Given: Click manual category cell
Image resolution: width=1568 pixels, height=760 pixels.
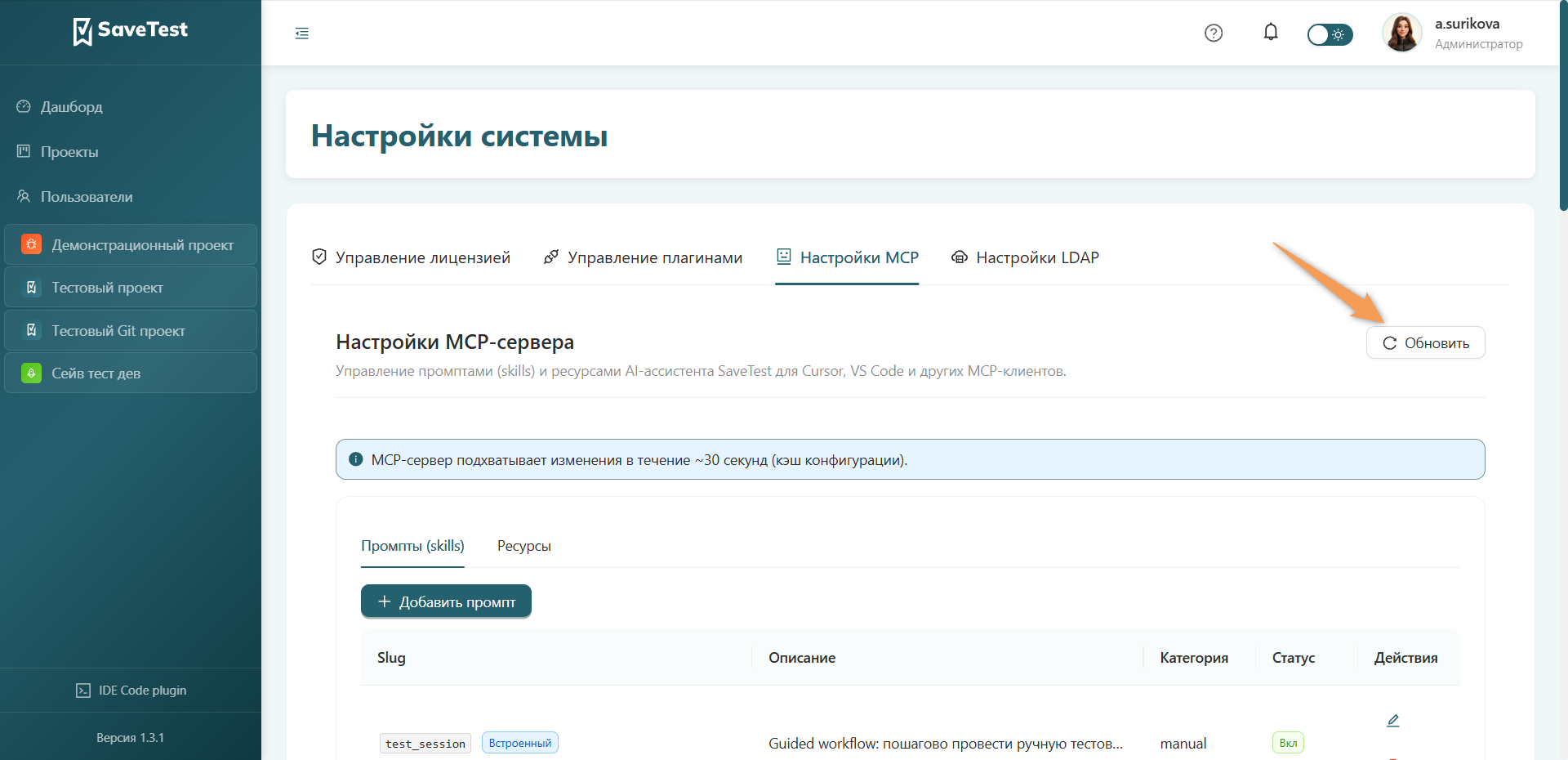Looking at the screenshot, I should click(x=1183, y=744).
